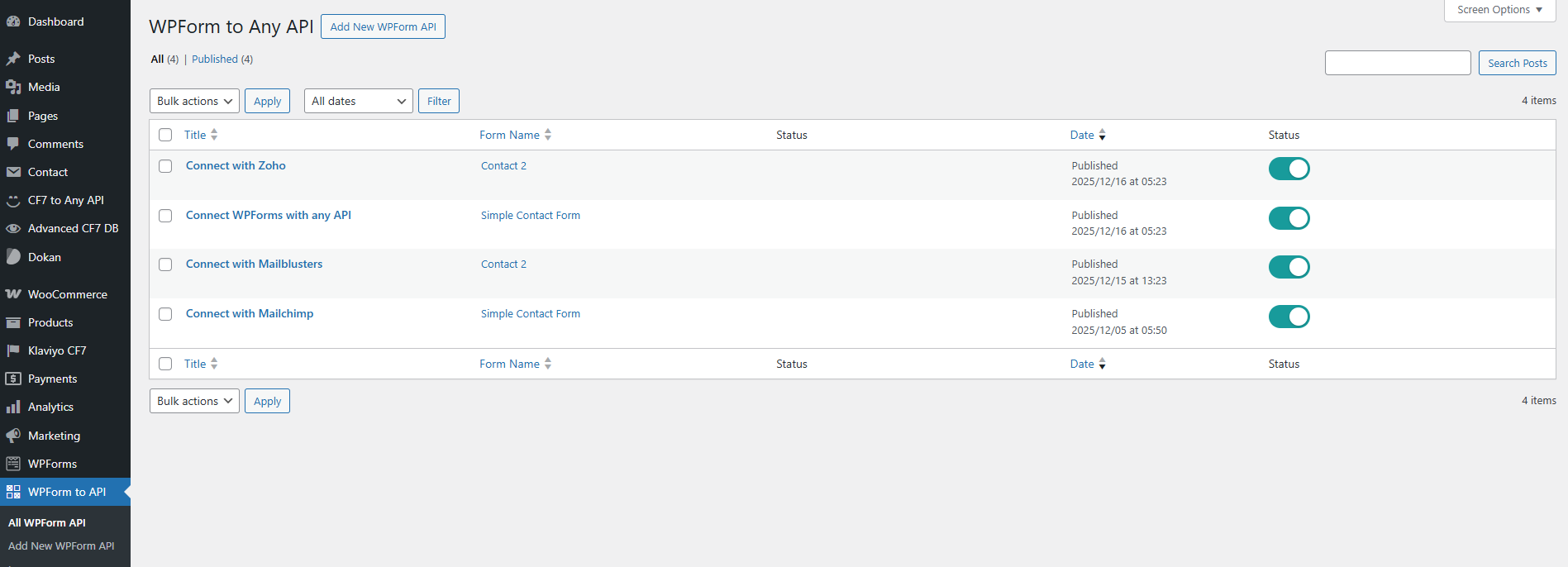Disable the Connect with Zoho status toggle

click(1289, 169)
